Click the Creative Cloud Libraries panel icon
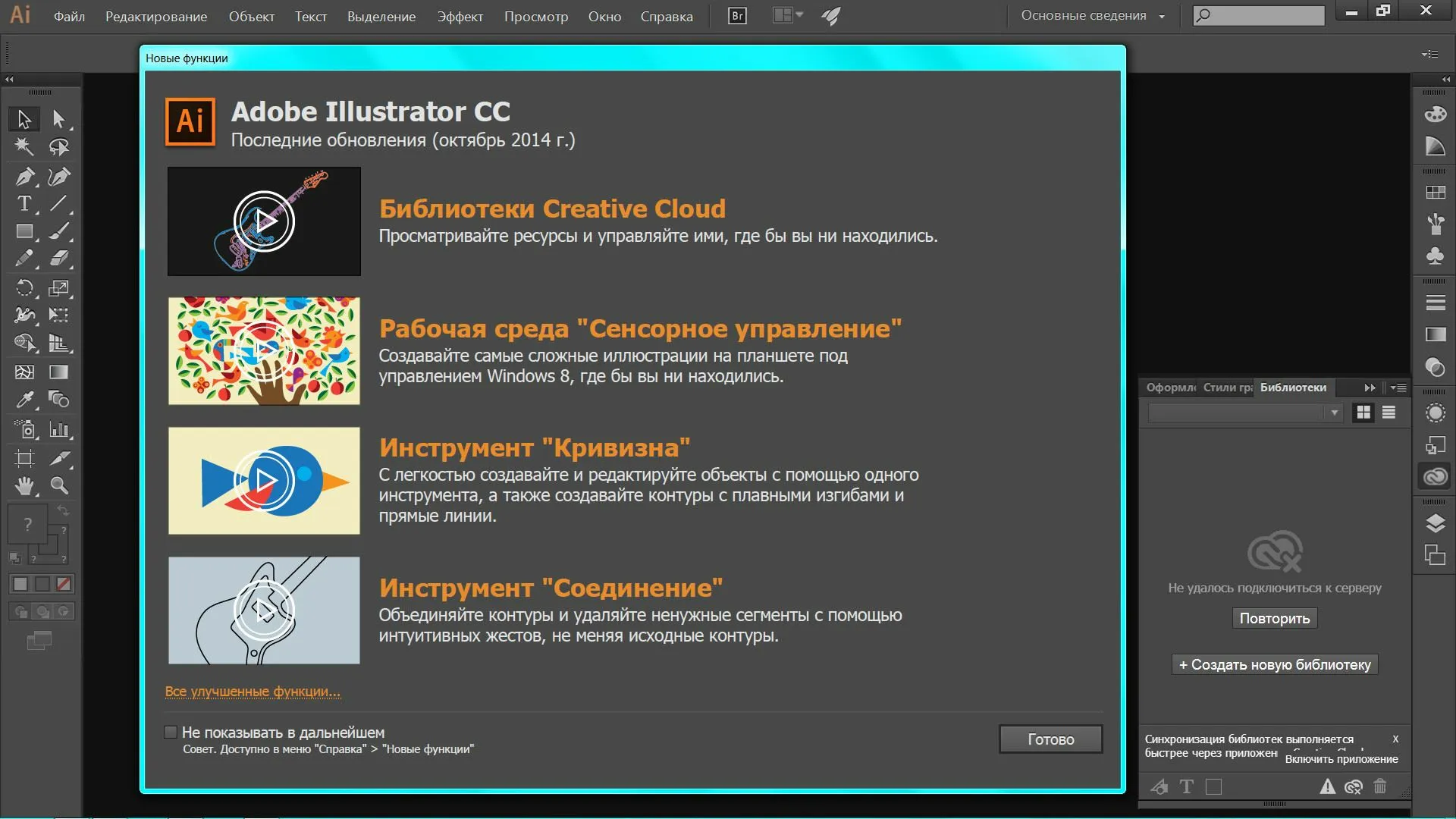 point(1435,476)
